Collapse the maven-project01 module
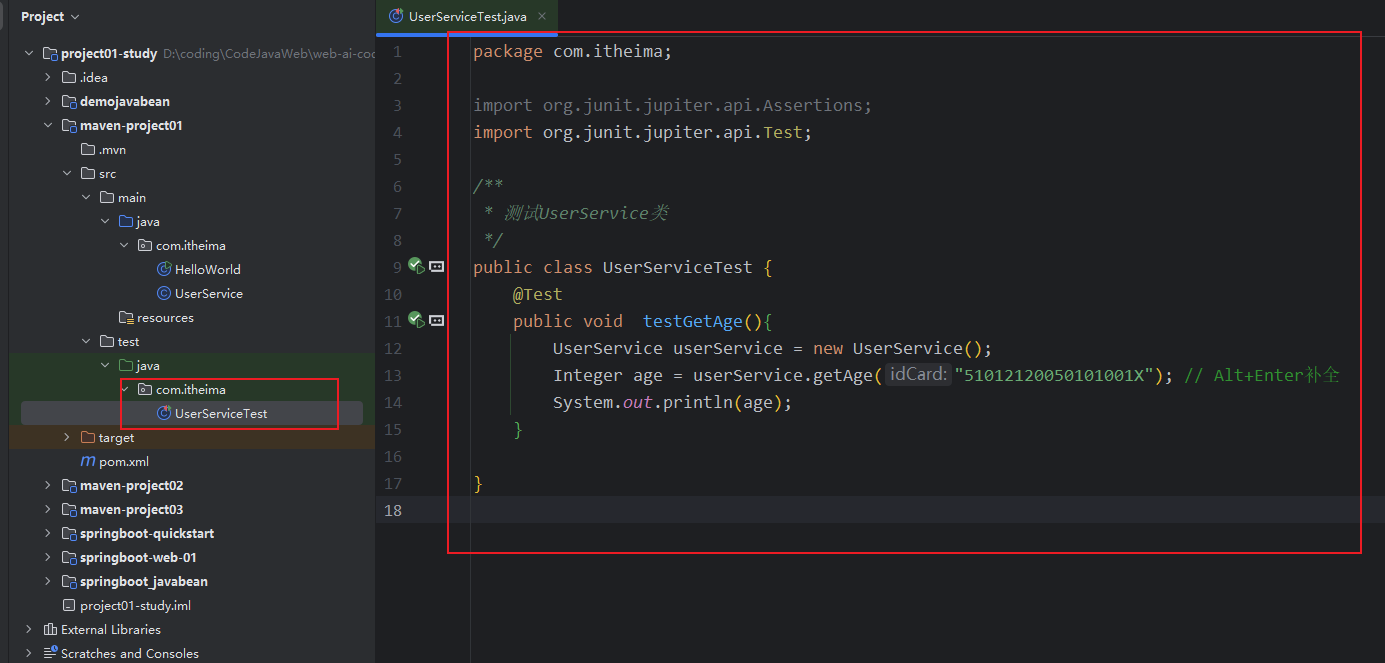 click(x=48, y=125)
